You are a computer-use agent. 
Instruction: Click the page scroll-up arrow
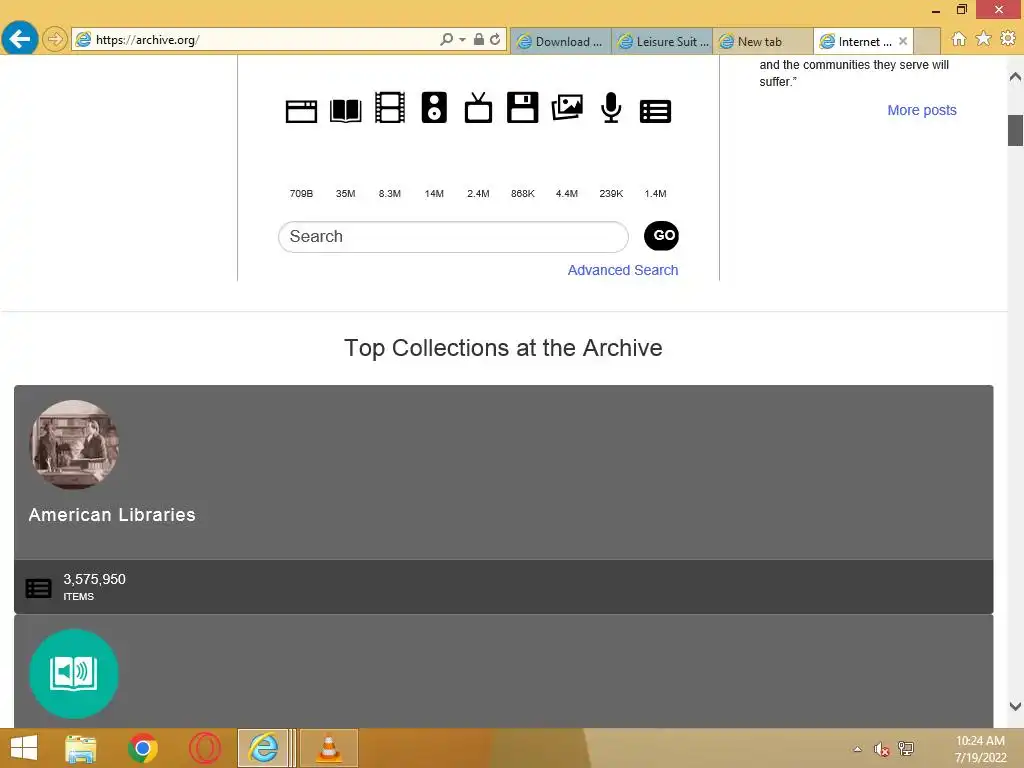pyautogui.click(x=1015, y=76)
